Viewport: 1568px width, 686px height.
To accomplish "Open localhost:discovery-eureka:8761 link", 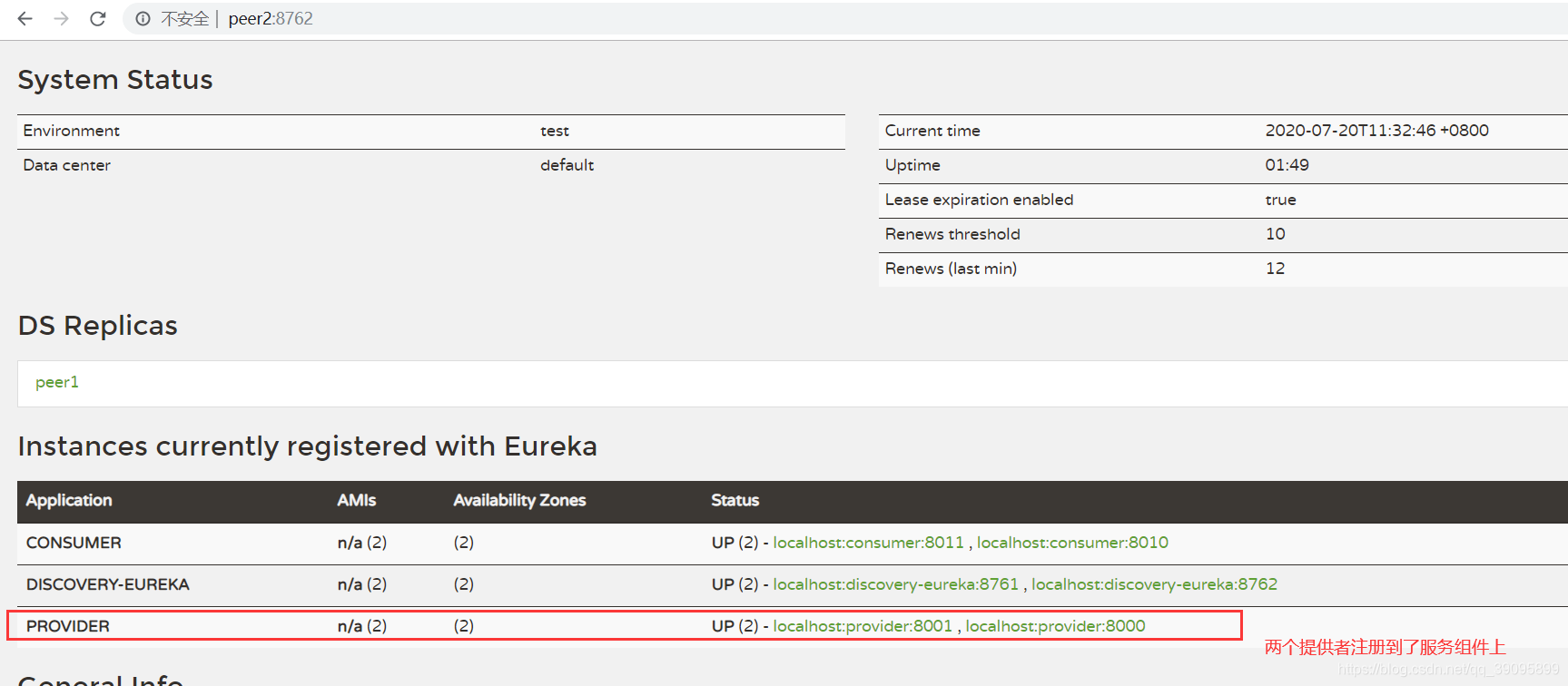I will pyautogui.click(x=895, y=584).
